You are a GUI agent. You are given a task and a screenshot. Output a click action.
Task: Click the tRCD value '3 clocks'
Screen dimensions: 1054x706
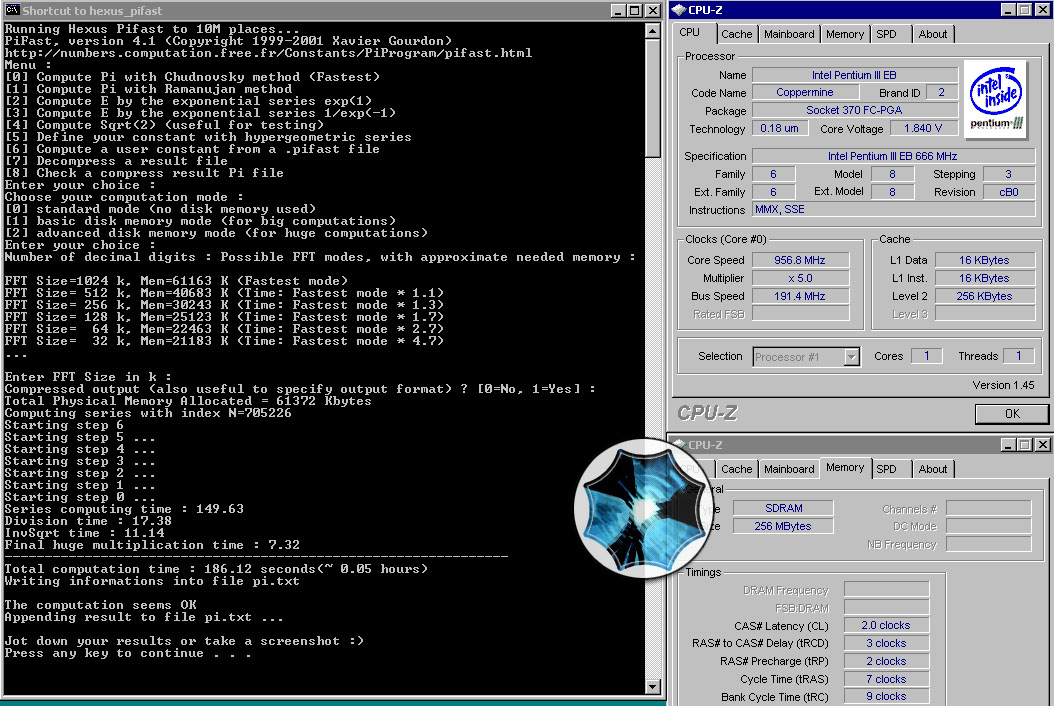click(887, 643)
